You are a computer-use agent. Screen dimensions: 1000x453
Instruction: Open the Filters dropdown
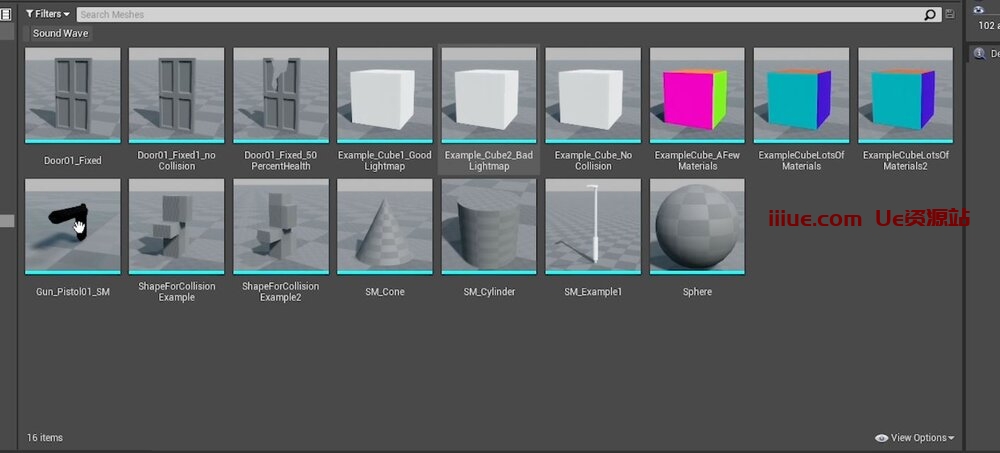click(x=47, y=14)
